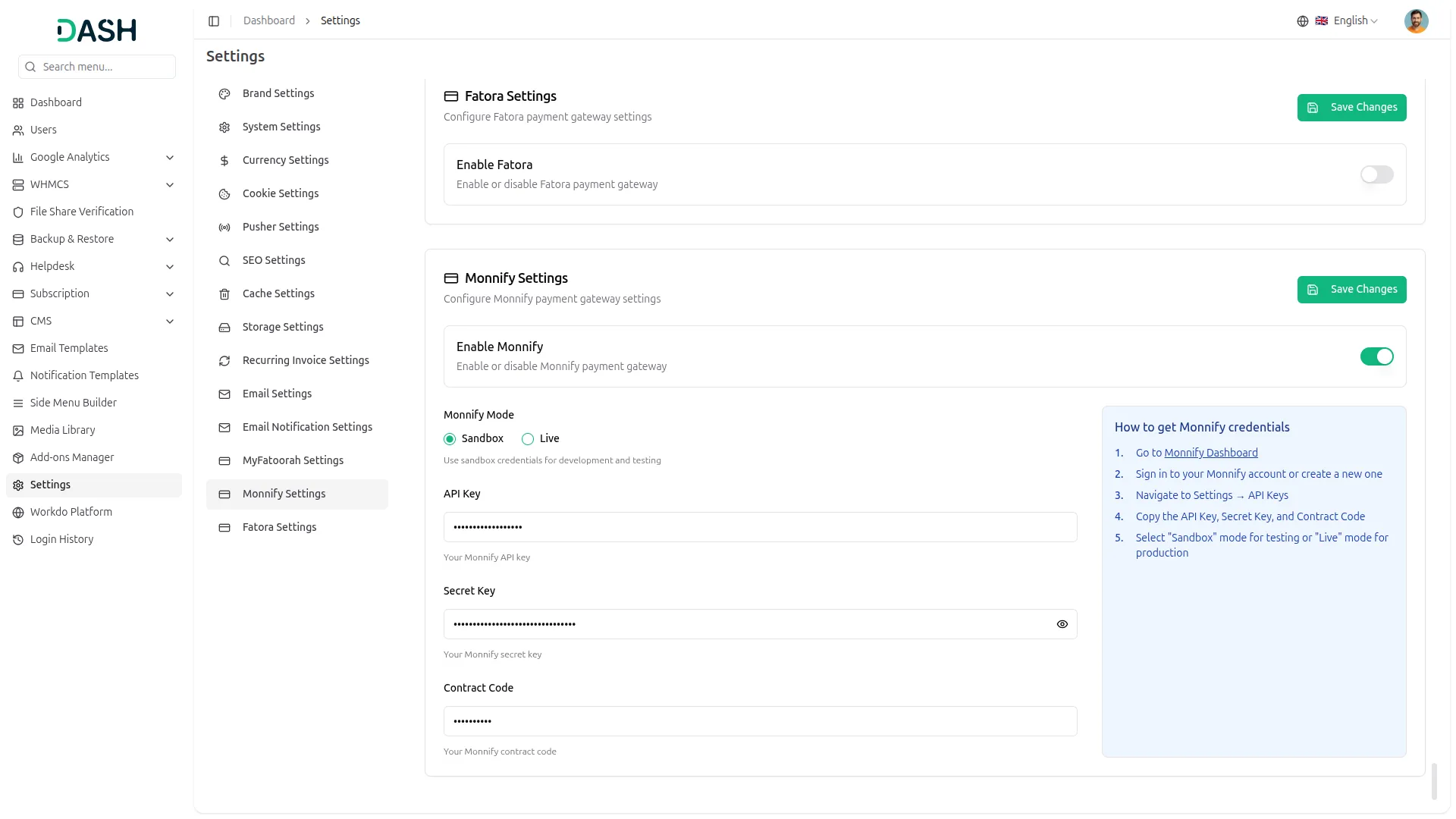Viewport: 1456px width, 819px height.
Task: Select the Sandbox mode radio button
Action: 450,439
